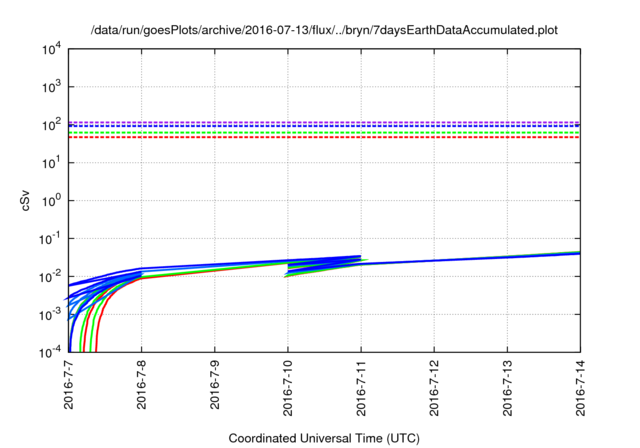The image size is (640, 448).
Task: Click the 10^2 y-axis tick label
Action: click(x=50, y=125)
